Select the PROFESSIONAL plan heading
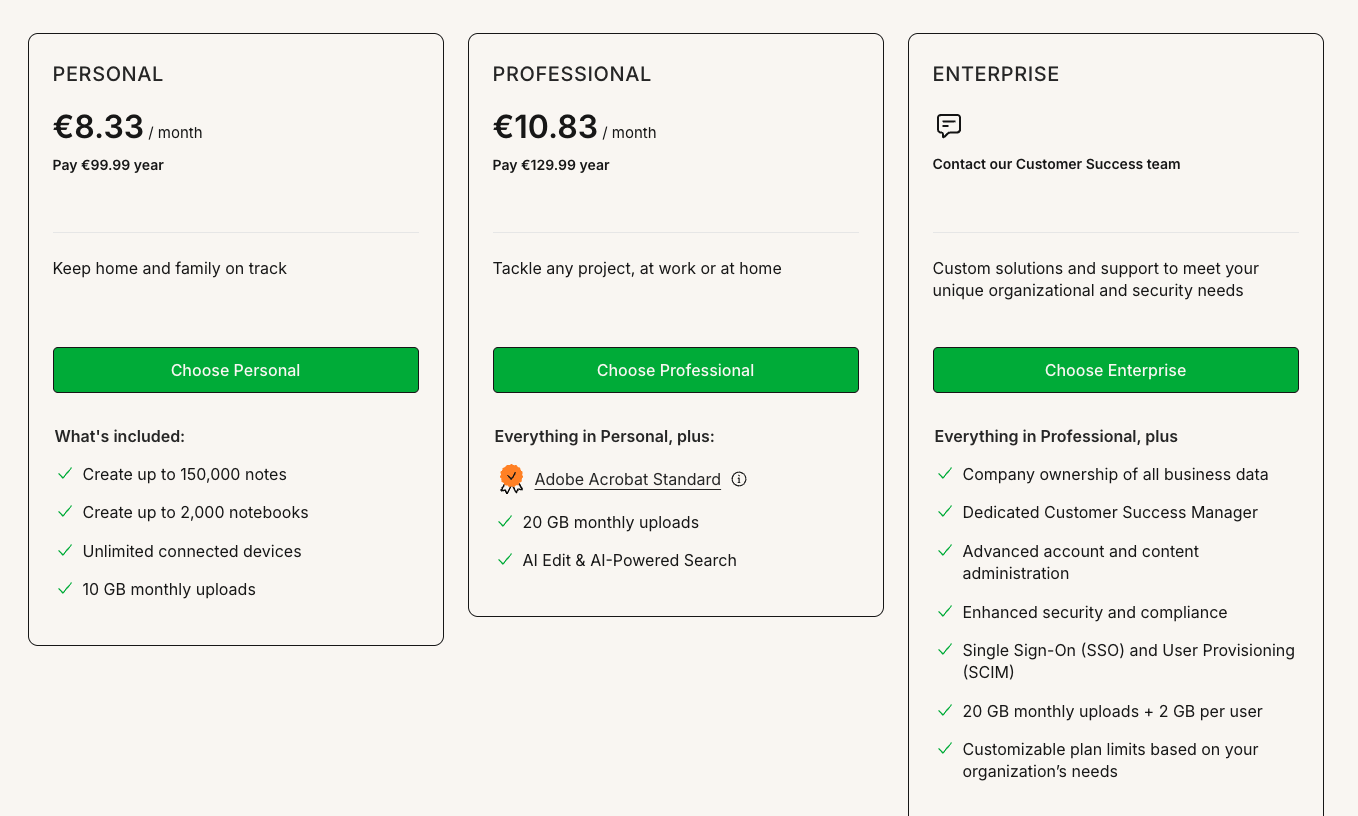 pyautogui.click(x=572, y=74)
